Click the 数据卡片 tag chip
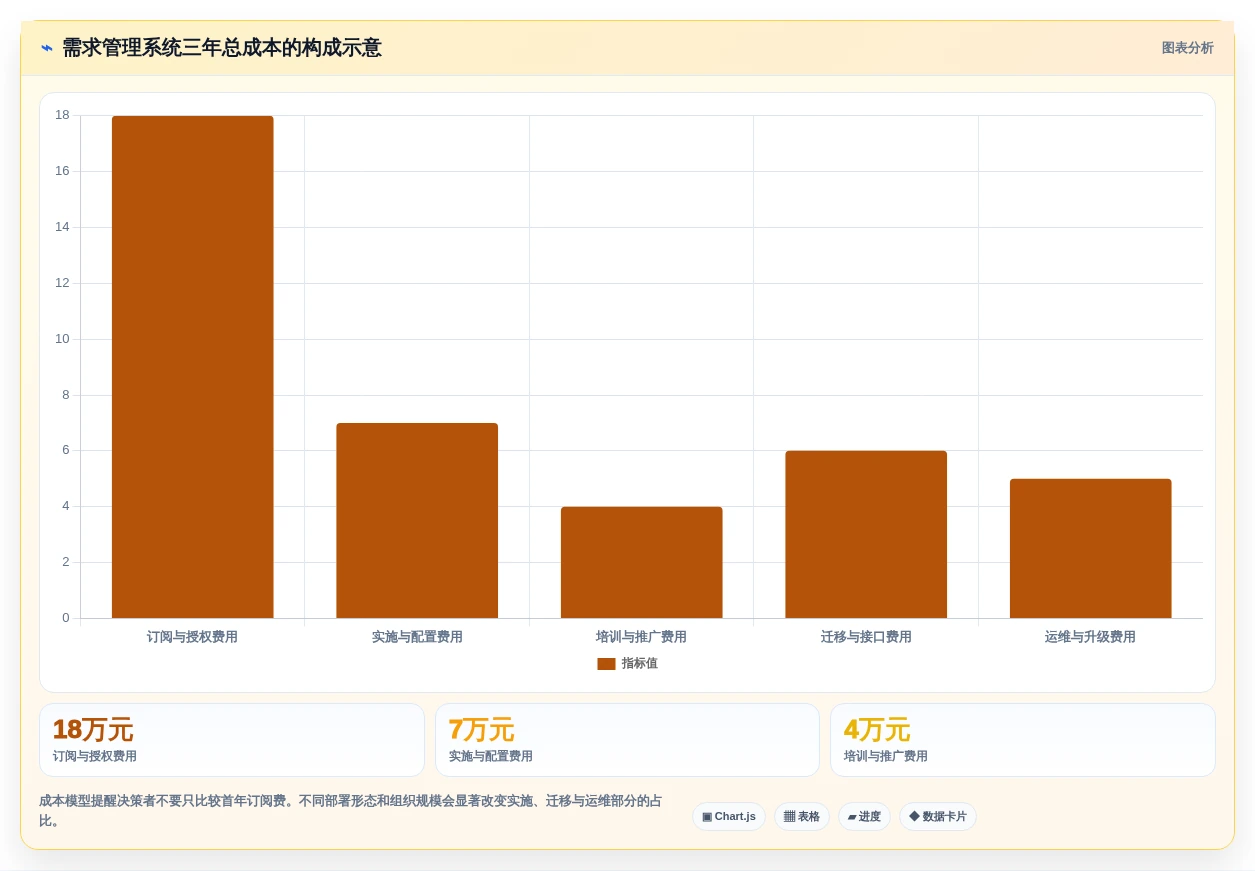The image size is (1255, 871). pos(938,817)
